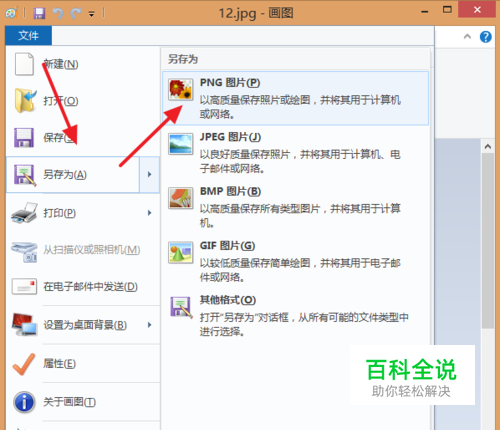This screenshot has height=430, width=500.
Task: Select 设置为桌面背景(B) menu entry
Action: pyautogui.click(x=83, y=325)
